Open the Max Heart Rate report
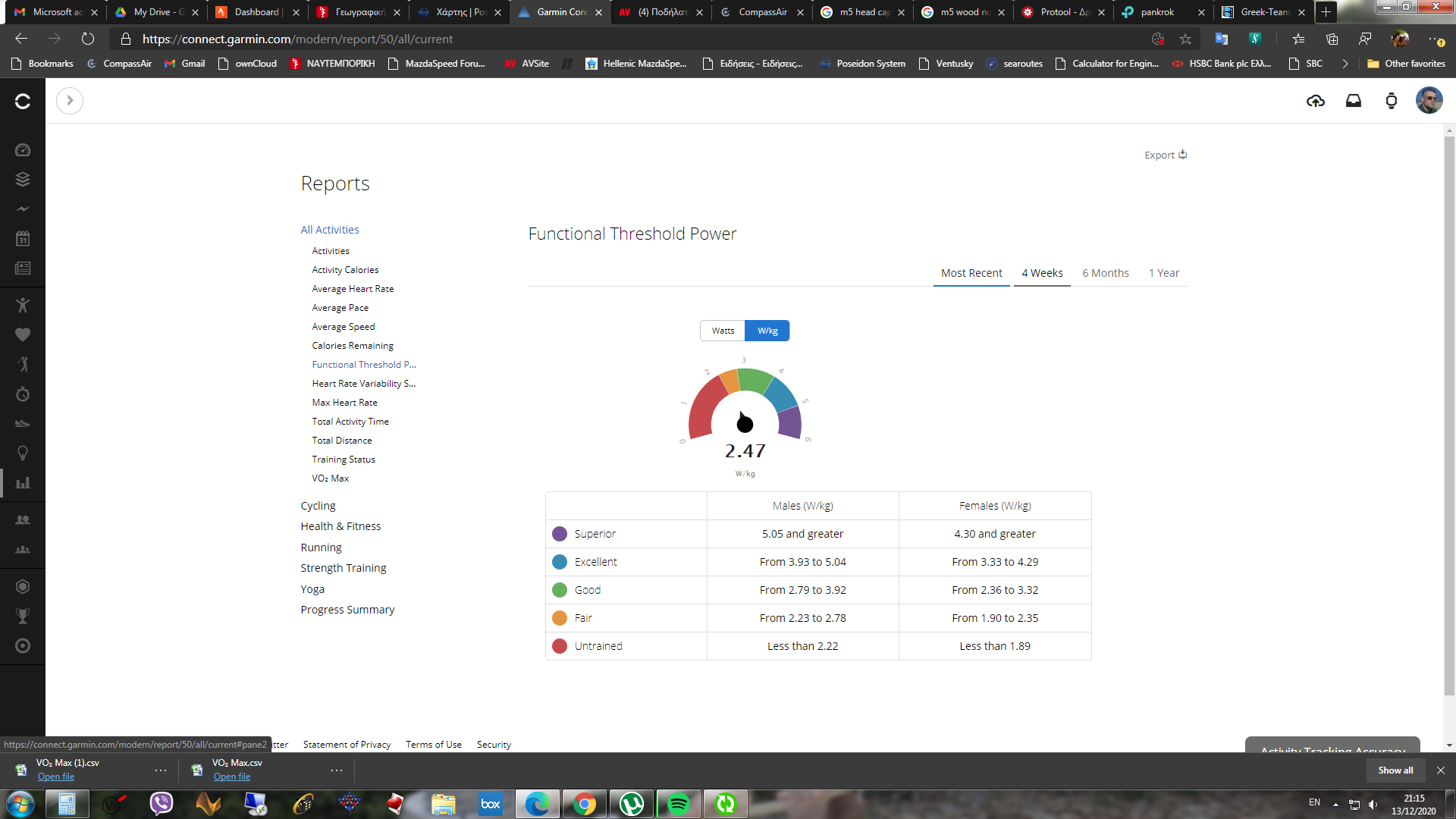1456x819 pixels. [344, 403]
